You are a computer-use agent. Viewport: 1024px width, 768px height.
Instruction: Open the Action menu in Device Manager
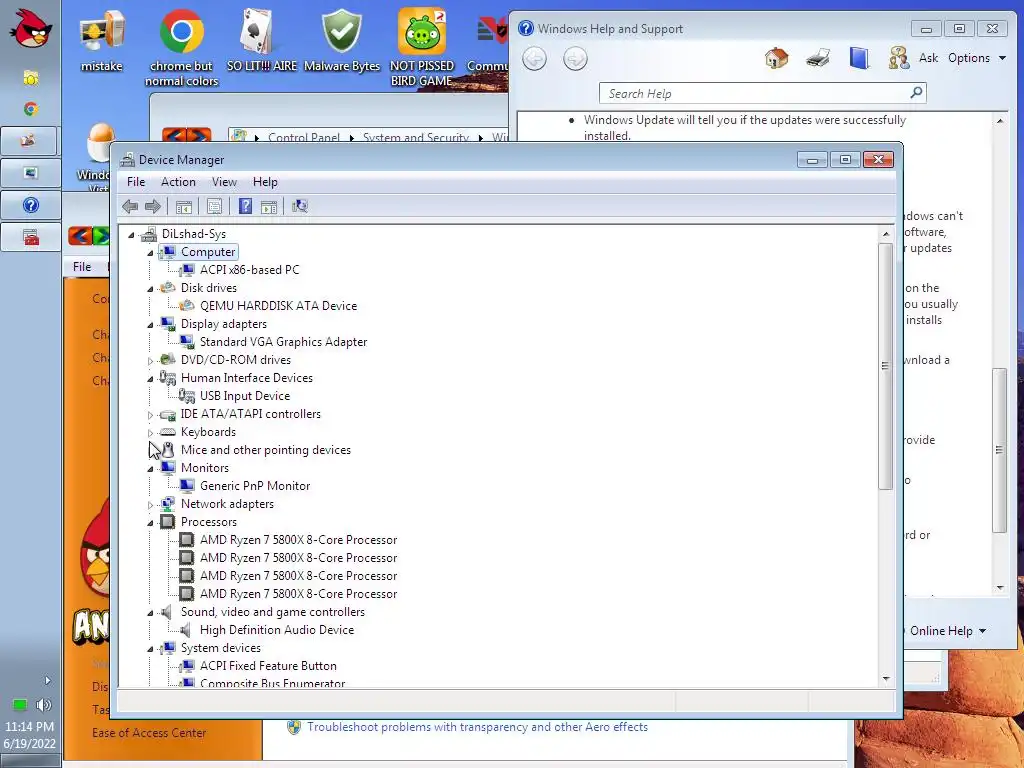tap(178, 182)
